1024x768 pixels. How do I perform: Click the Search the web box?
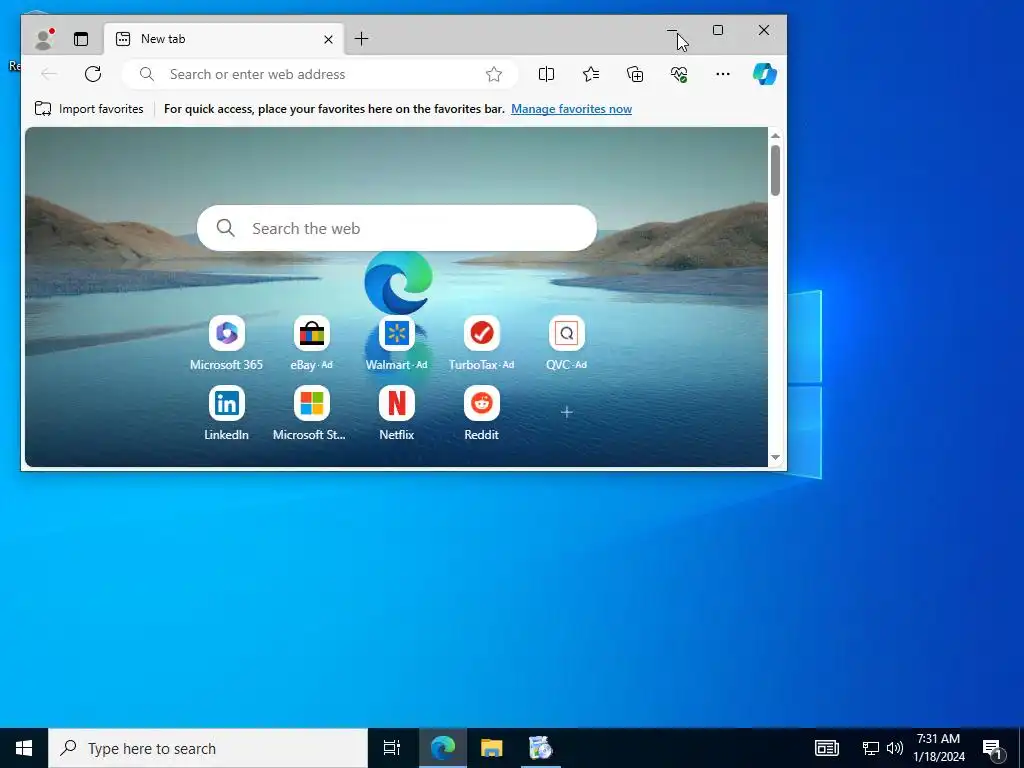(396, 228)
